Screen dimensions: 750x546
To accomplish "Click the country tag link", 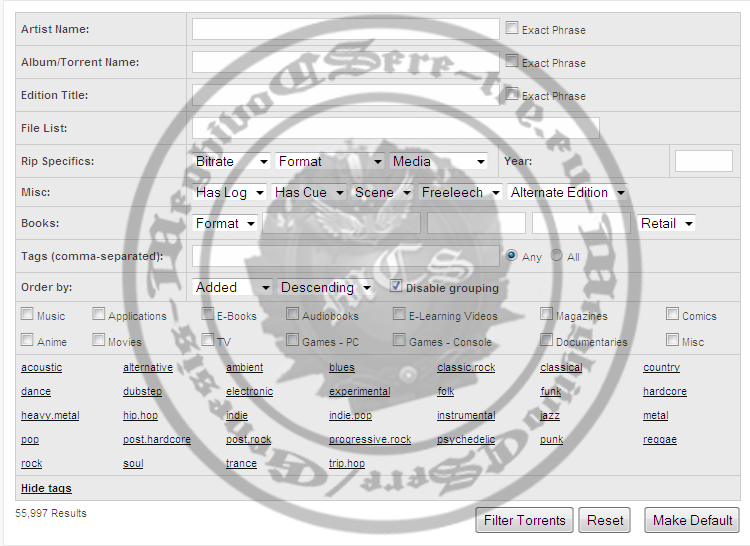I will (x=662, y=368).
